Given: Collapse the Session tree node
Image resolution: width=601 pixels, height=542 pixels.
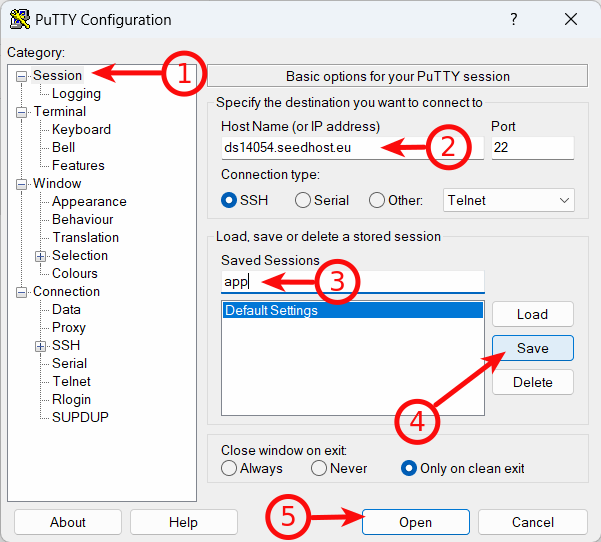Looking at the screenshot, I should point(22,76).
